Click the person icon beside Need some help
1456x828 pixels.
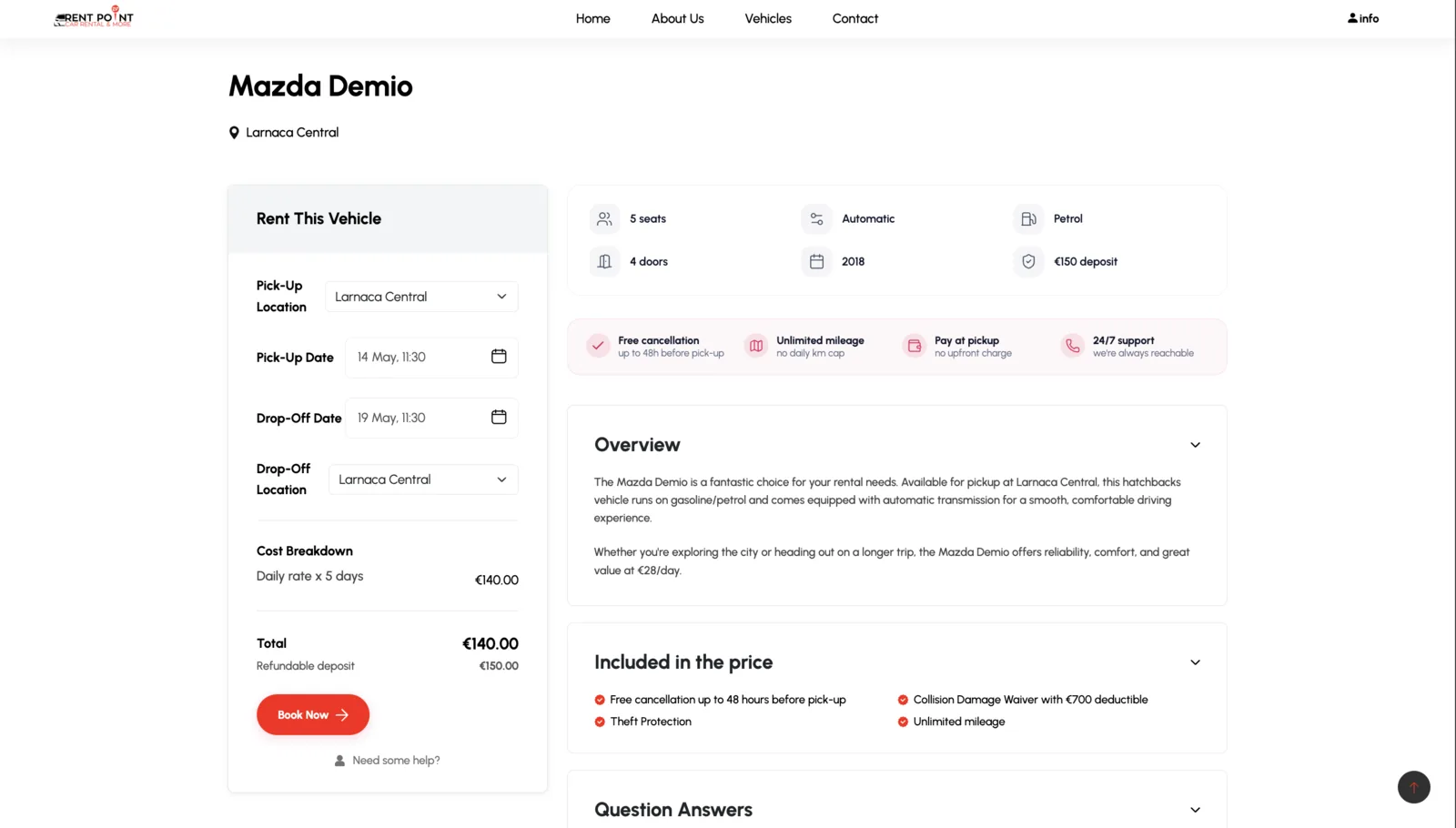339,761
